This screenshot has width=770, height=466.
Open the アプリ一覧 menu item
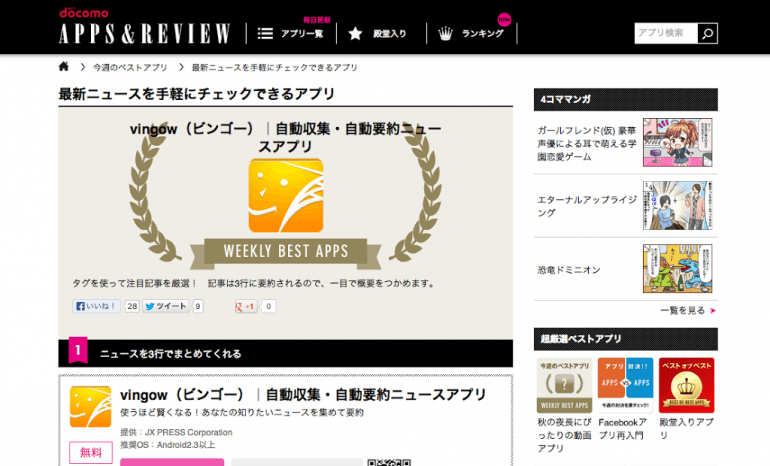tap(302, 34)
